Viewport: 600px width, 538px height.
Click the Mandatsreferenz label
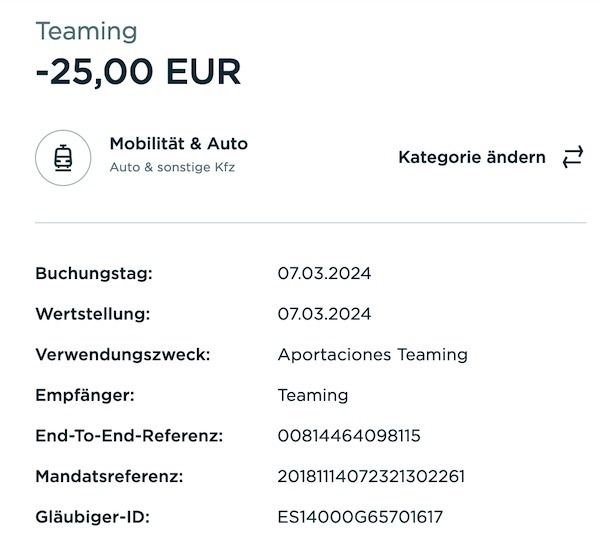(109, 476)
